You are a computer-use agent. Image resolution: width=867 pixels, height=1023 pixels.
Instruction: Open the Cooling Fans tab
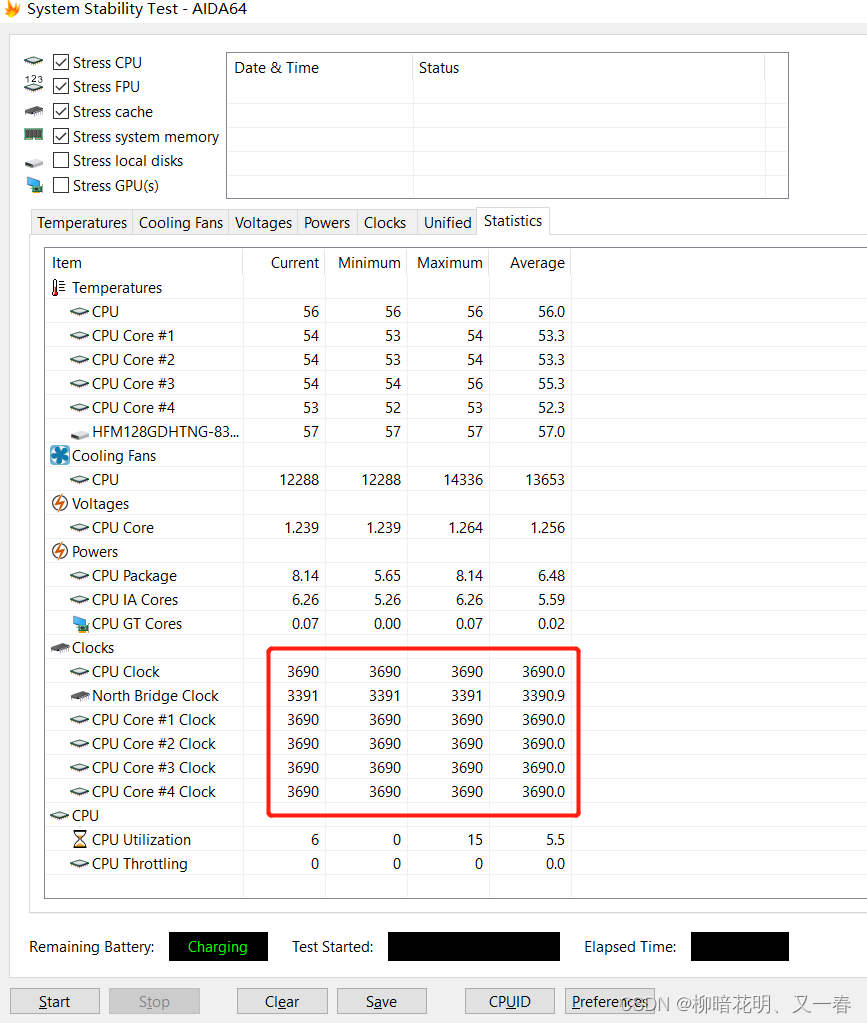pyautogui.click(x=181, y=222)
